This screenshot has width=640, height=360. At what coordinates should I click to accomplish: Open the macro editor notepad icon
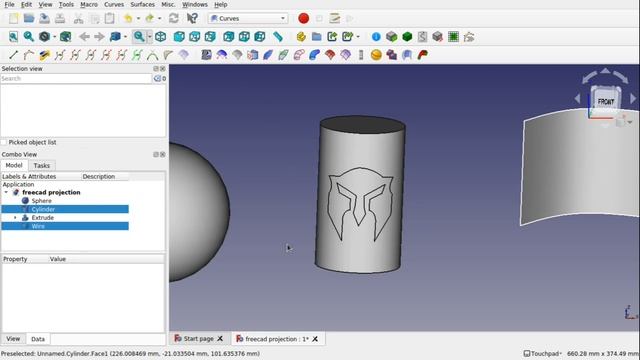coord(335,18)
